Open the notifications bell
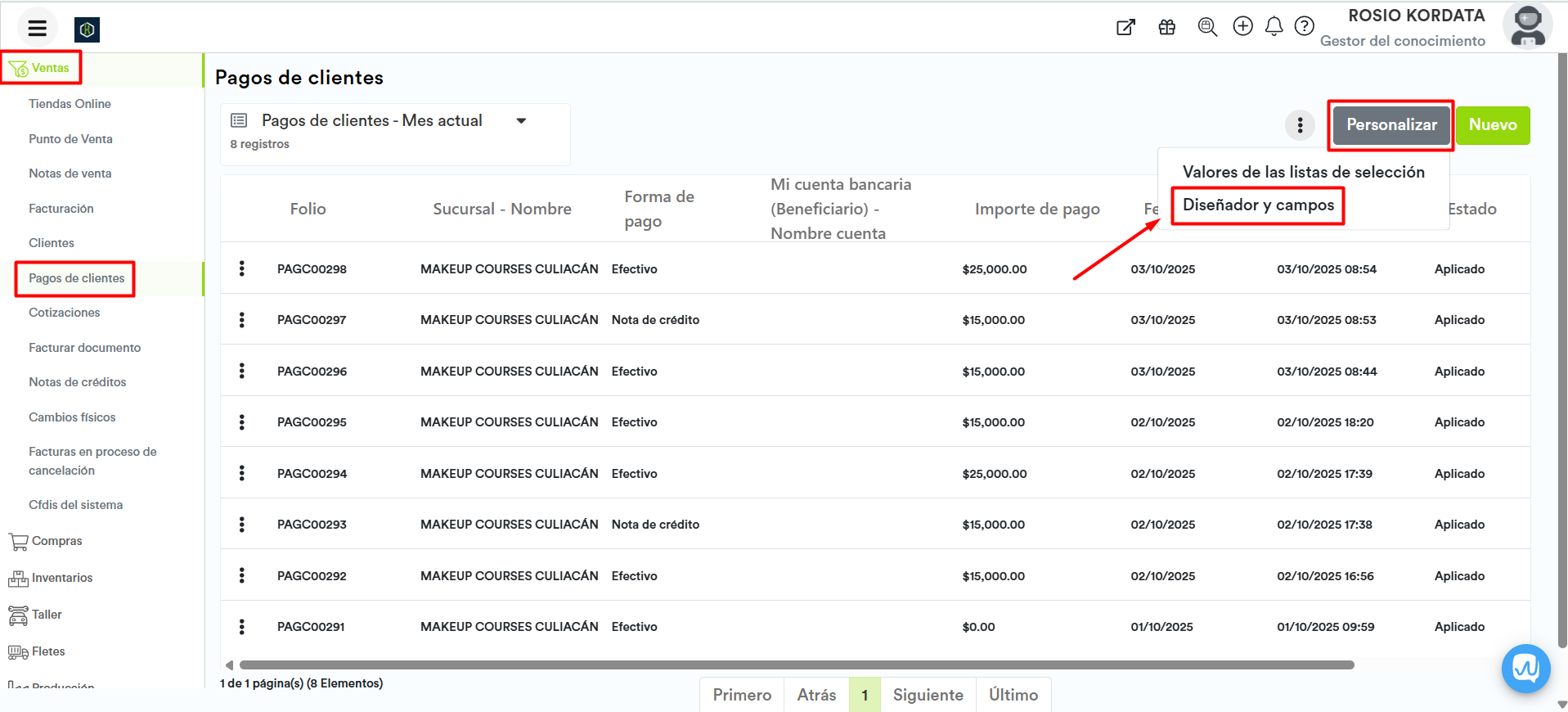The height and width of the screenshot is (712, 1568). tap(1274, 27)
